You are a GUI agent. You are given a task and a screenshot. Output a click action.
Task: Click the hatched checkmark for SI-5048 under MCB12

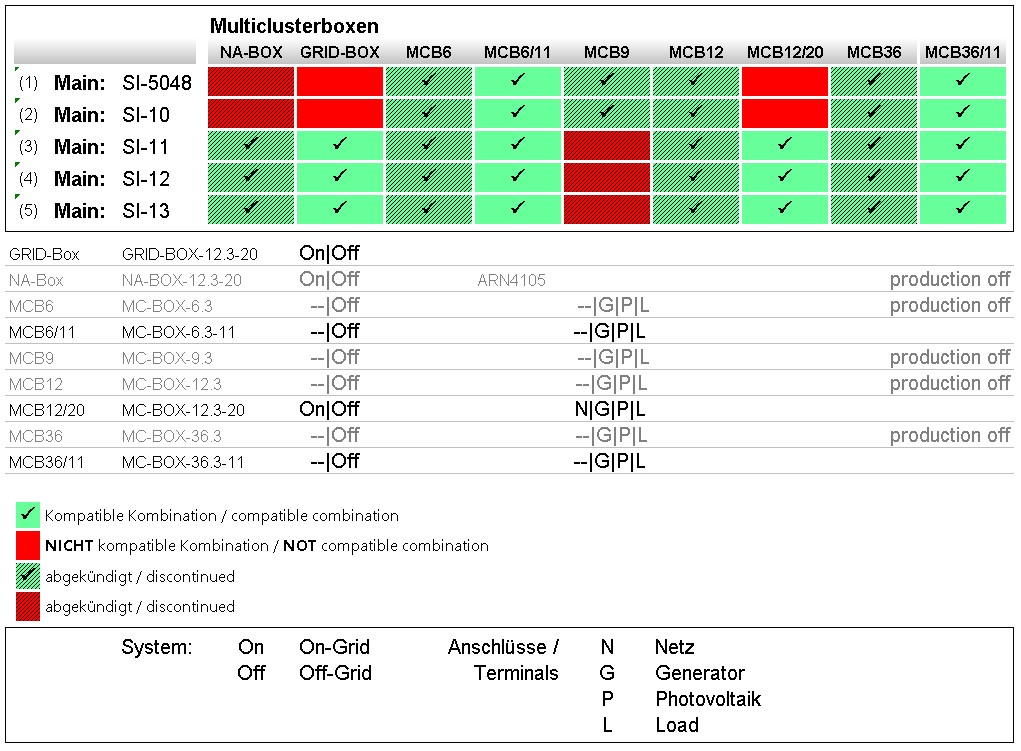point(696,82)
